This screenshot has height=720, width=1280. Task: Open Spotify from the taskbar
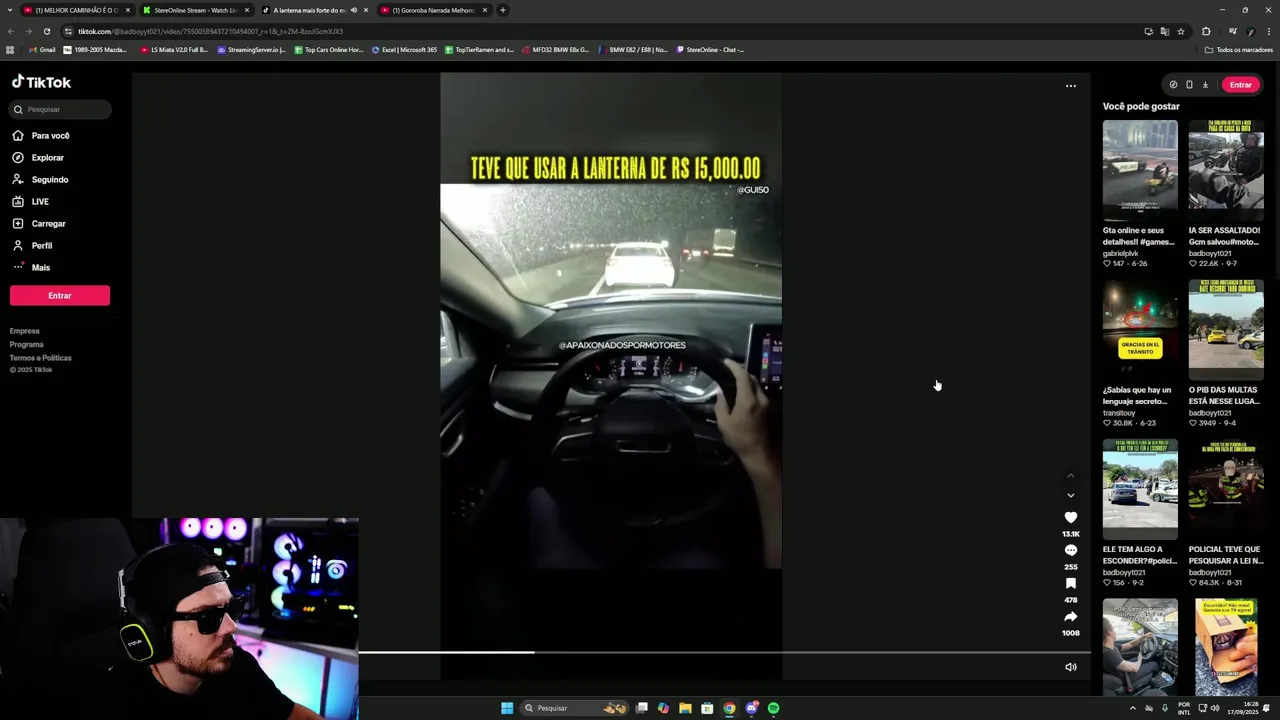point(773,708)
